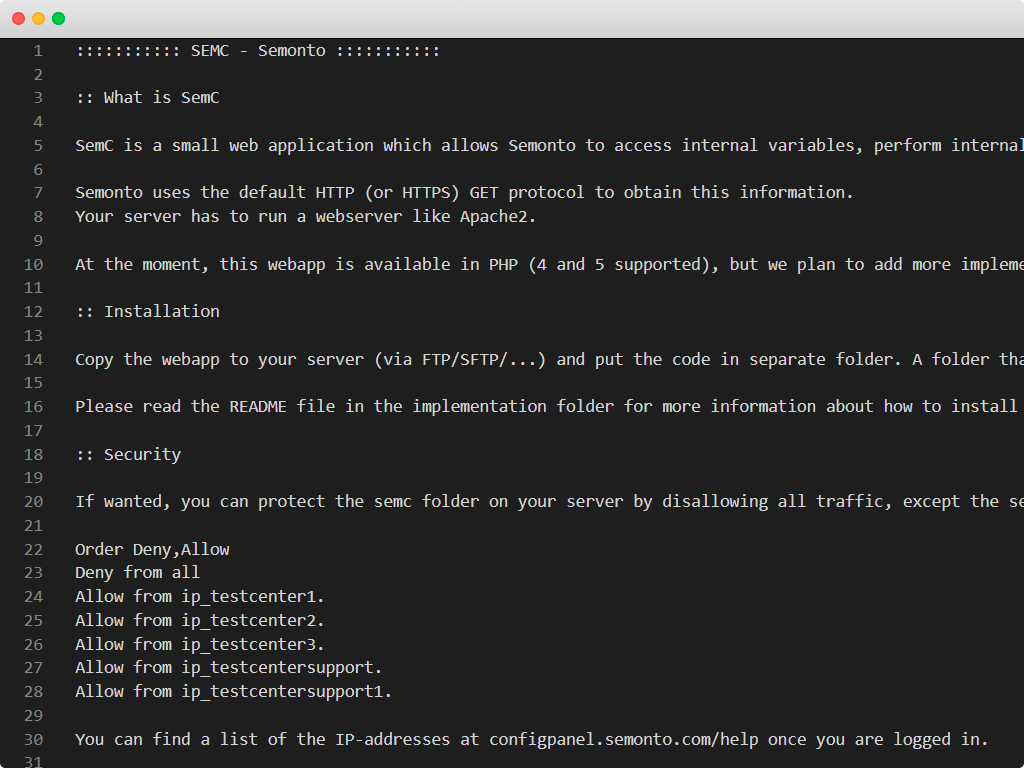
Task: Click the ':: Installation' heading text
Action: 147,311
